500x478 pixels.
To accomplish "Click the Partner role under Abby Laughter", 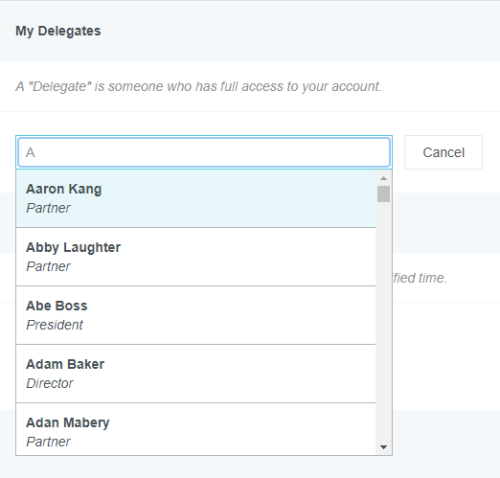I will coord(48,267).
